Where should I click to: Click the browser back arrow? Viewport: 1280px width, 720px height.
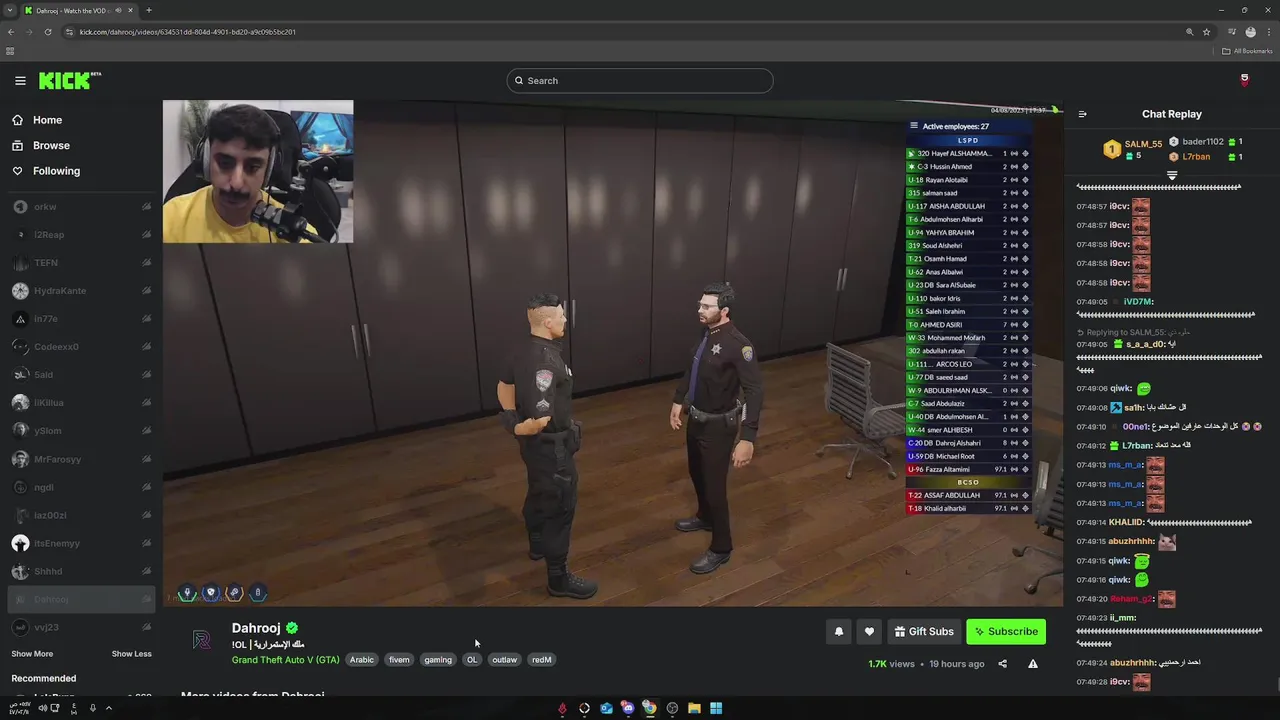(x=11, y=32)
